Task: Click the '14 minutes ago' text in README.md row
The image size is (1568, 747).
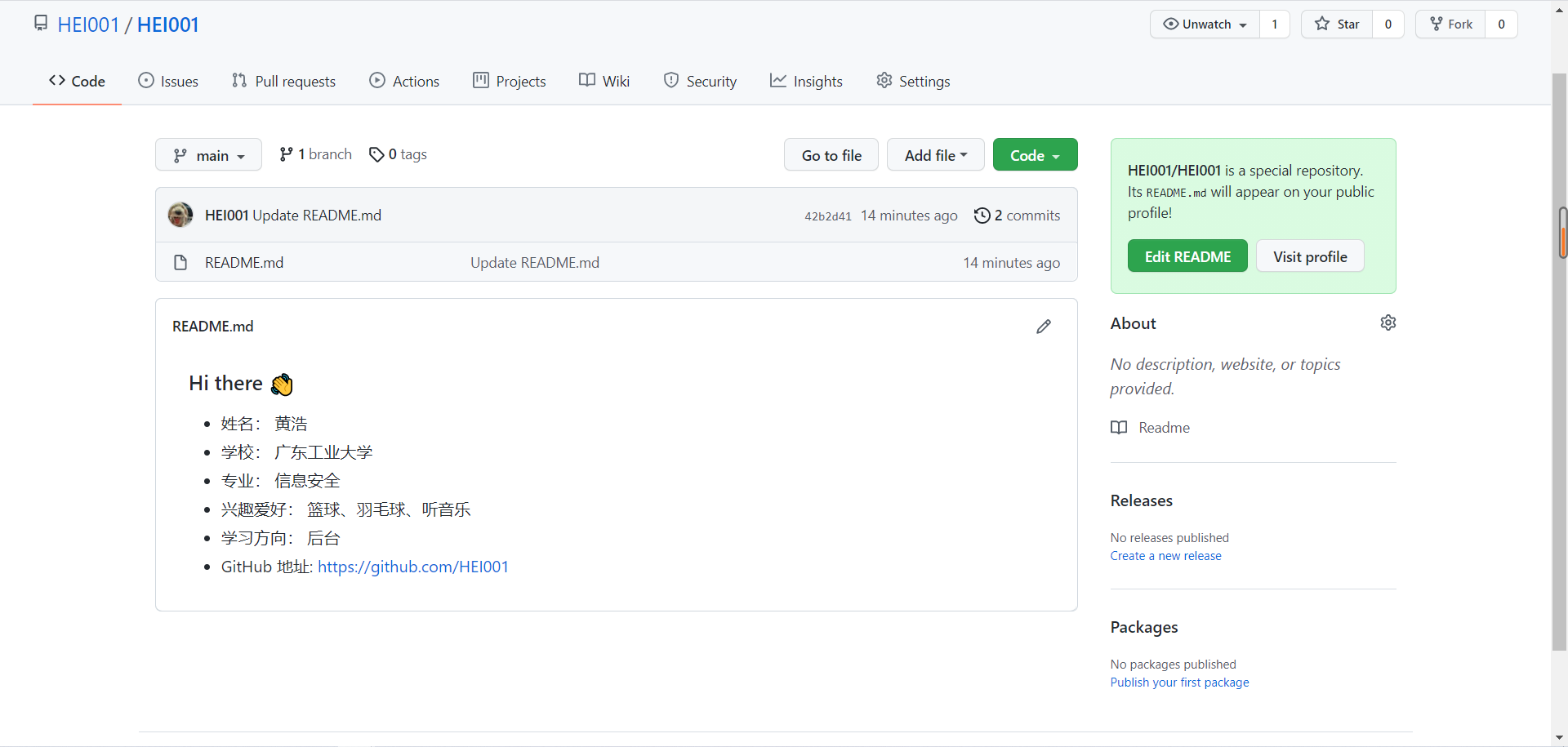Action: [1011, 263]
